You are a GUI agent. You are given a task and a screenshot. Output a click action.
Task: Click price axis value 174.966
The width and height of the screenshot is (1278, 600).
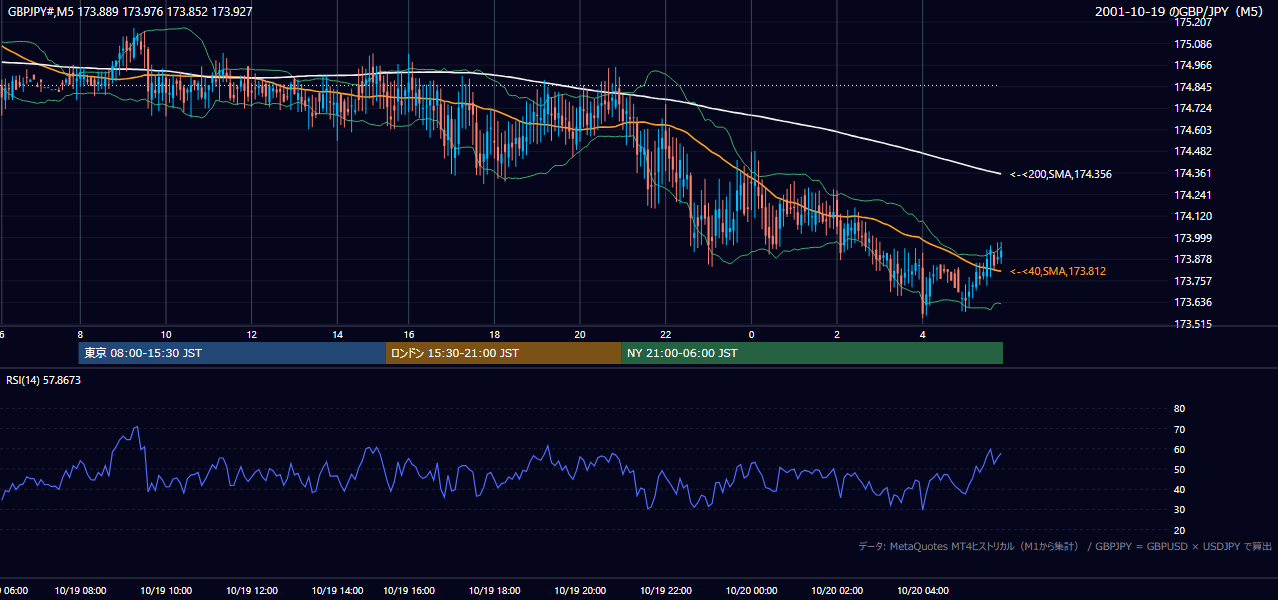(1192, 65)
